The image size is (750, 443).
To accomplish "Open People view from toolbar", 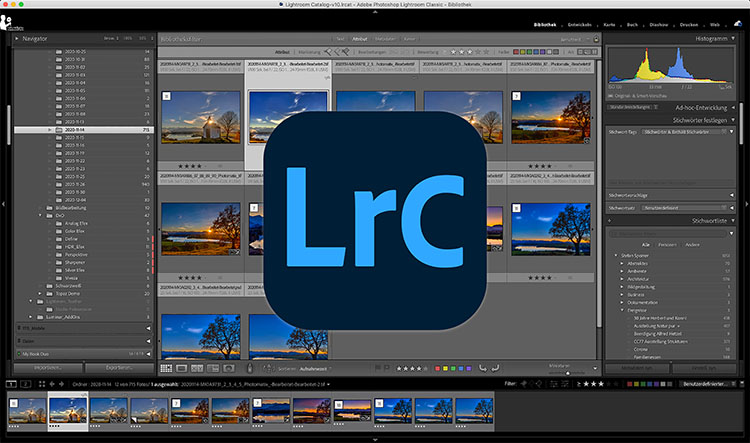I will point(229,368).
